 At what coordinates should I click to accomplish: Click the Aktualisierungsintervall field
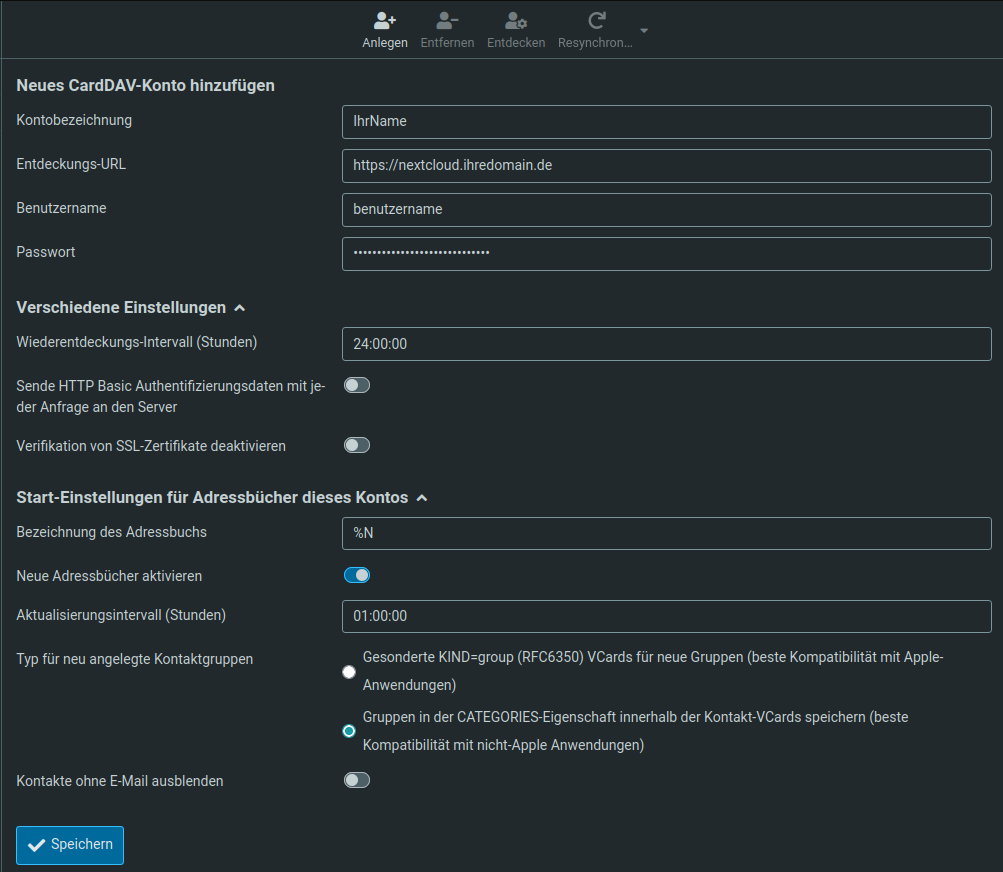[666, 616]
